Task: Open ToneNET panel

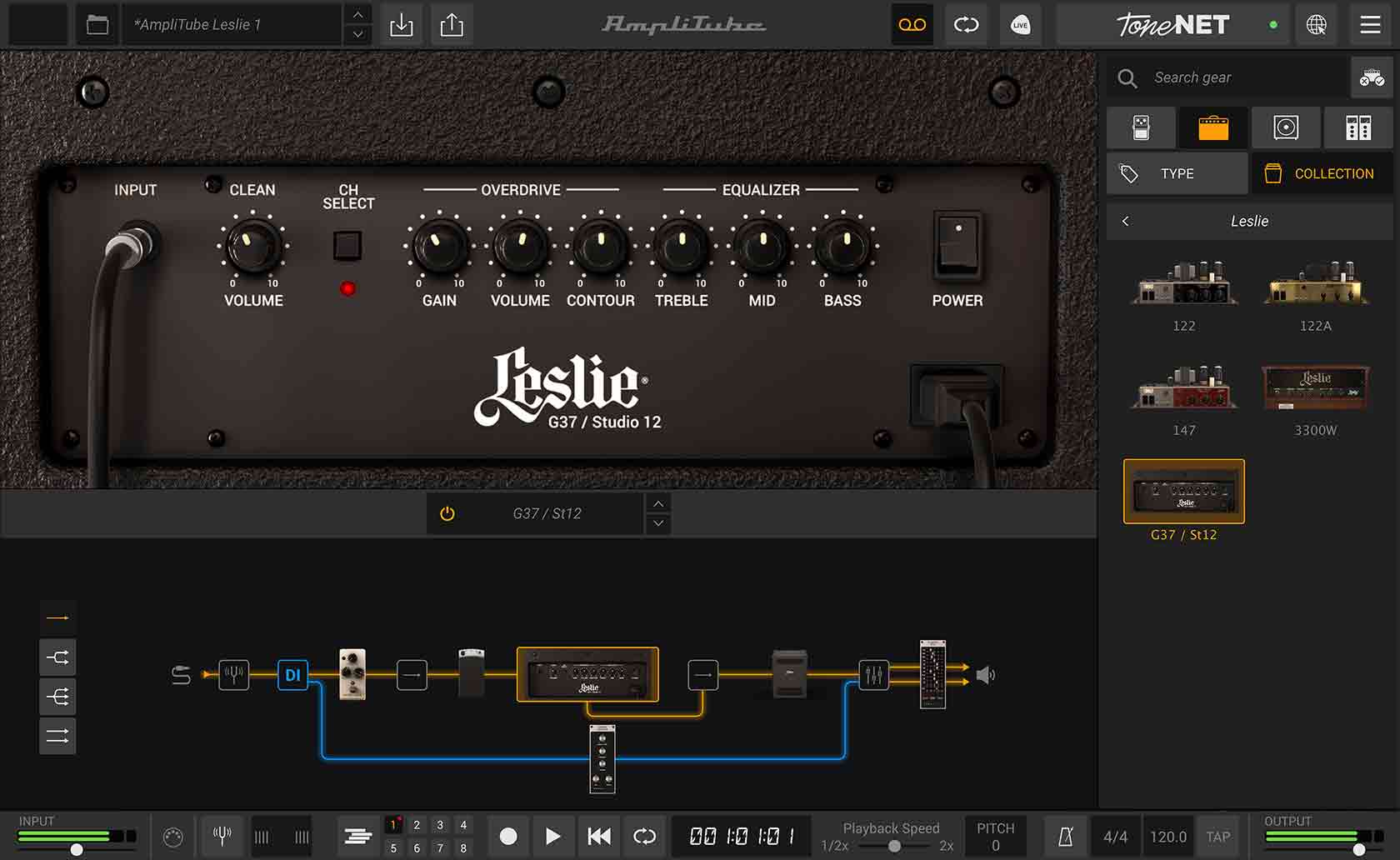Action: coord(1172,25)
